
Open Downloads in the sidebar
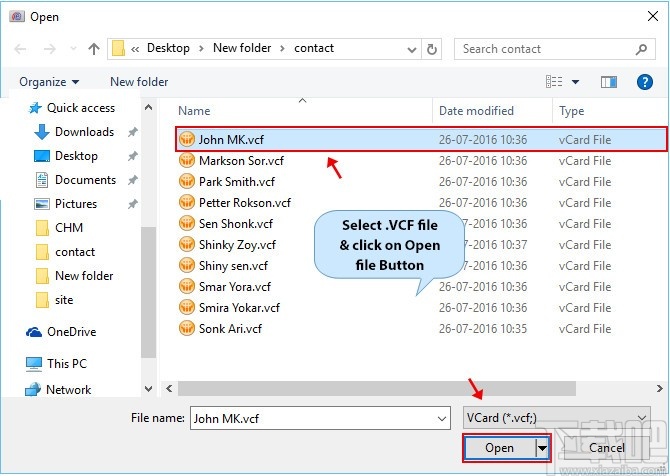74,132
